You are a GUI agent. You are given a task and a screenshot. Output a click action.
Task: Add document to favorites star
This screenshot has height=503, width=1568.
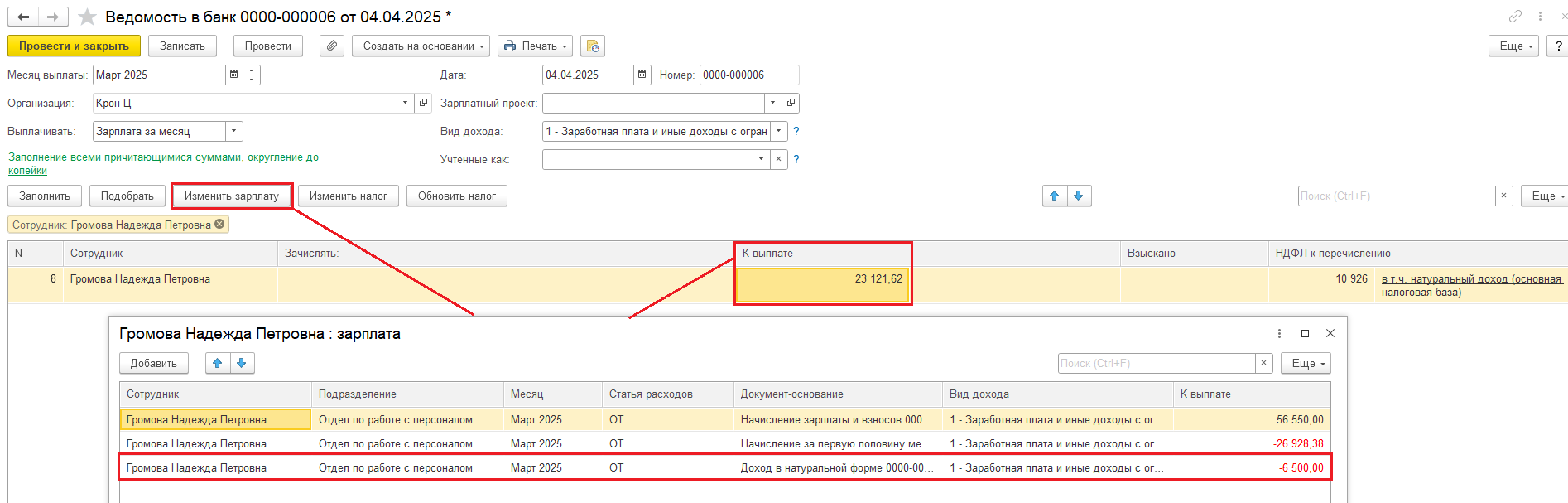tap(87, 17)
